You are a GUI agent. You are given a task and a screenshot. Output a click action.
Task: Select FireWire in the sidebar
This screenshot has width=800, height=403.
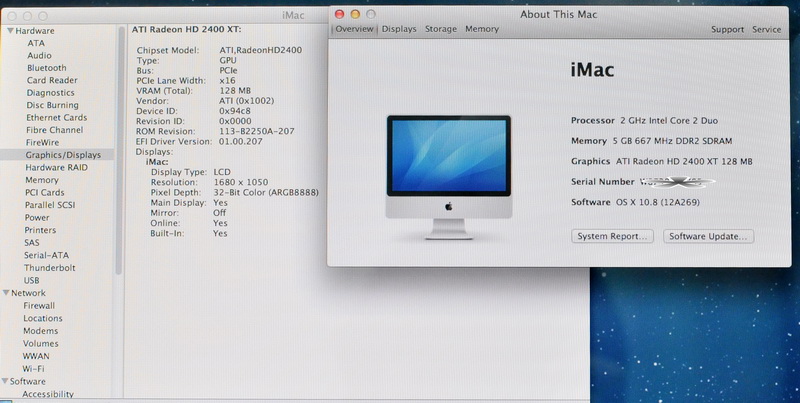[x=42, y=142]
